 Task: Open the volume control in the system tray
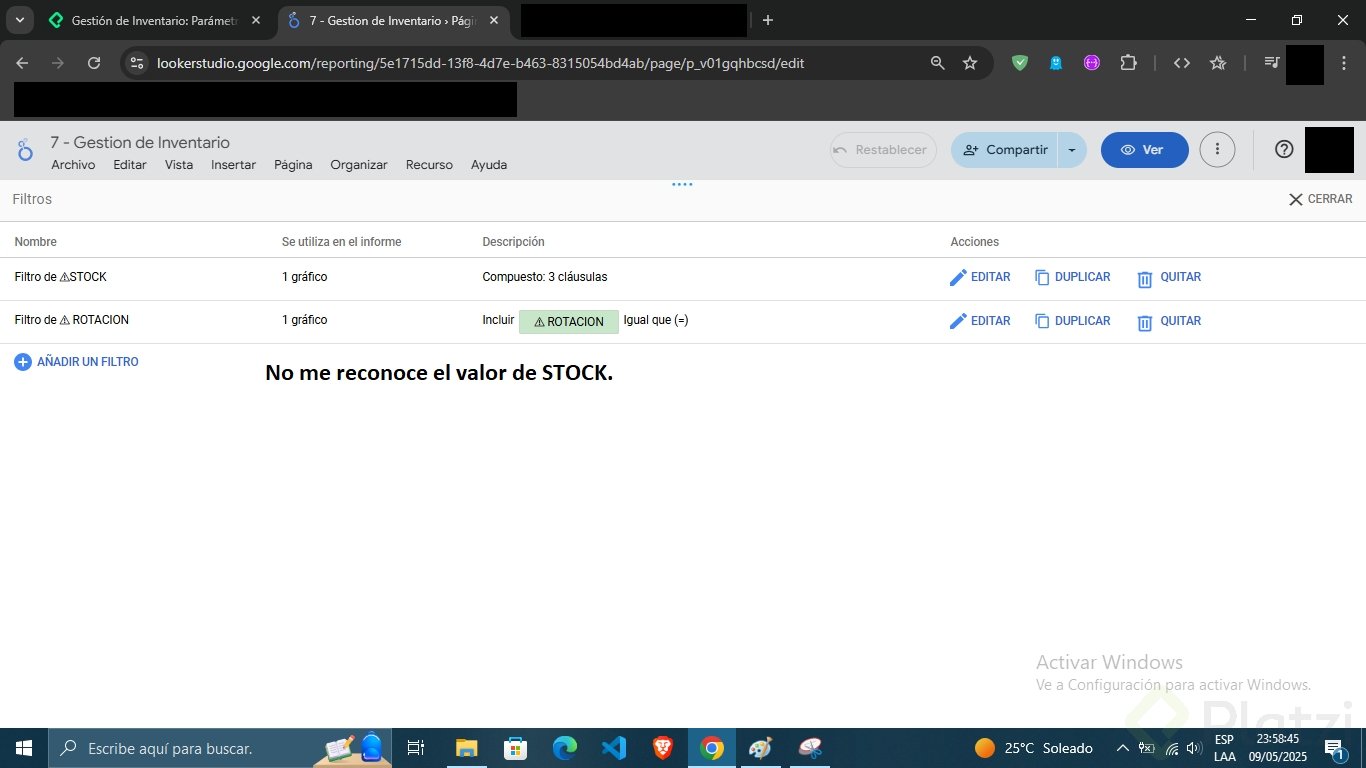pos(1193,748)
